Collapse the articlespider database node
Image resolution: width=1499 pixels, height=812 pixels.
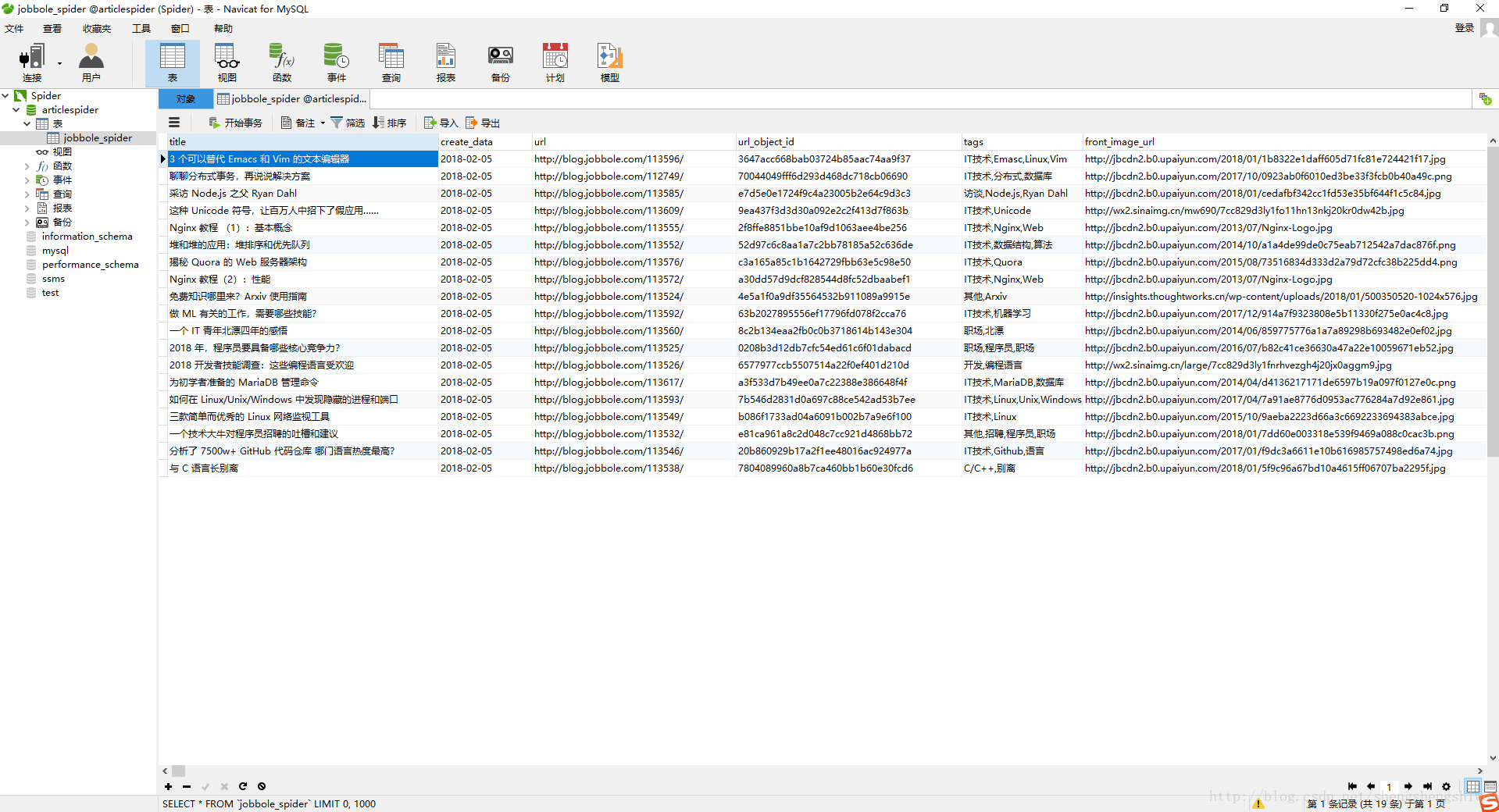[x=16, y=109]
